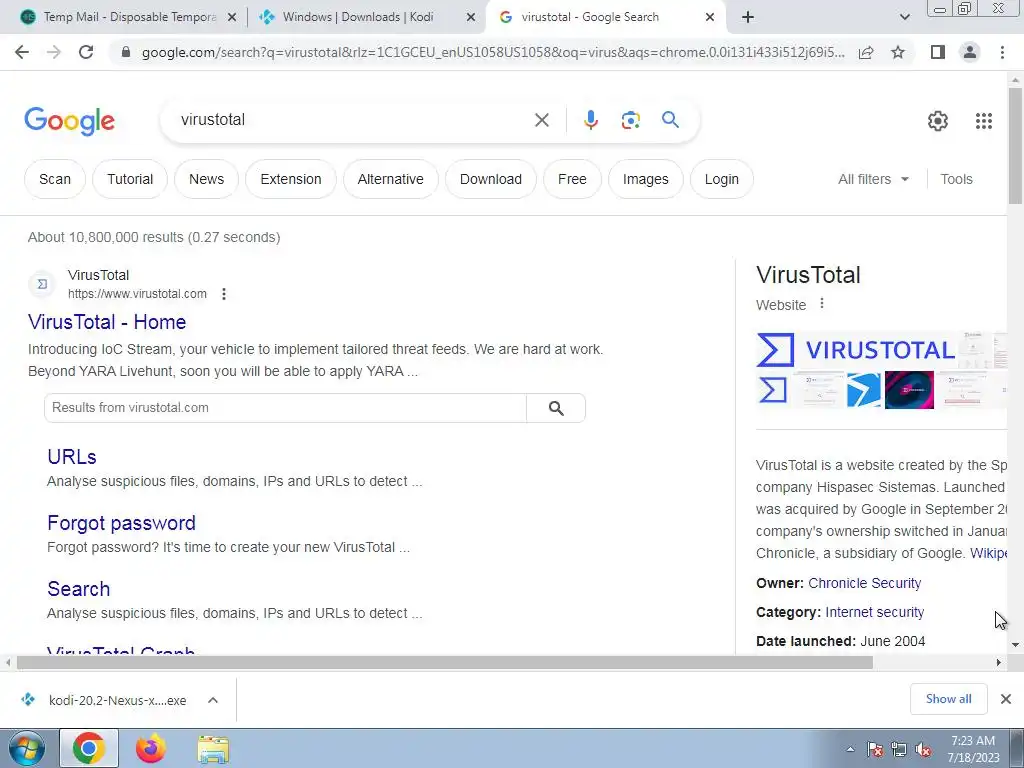Show hidden tray icons arrow
The height and width of the screenshot is (768, 1024).
(850, 750)
